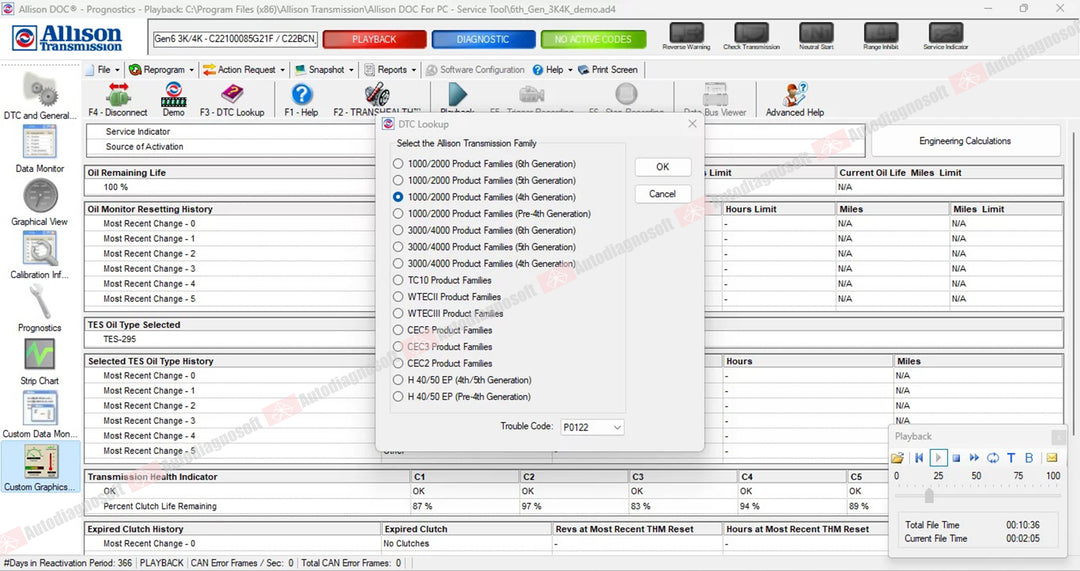The image size is (1080, 571).
Task: Confirm DTC Lookup with OK
Action: 663,167
